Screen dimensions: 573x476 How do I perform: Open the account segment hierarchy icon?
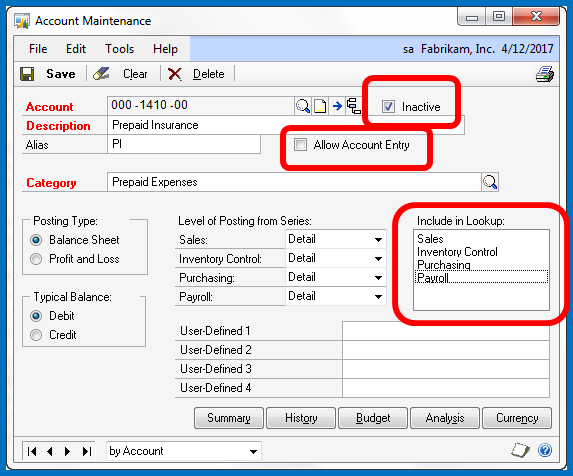pyautogui.click(x=353, y=106)
